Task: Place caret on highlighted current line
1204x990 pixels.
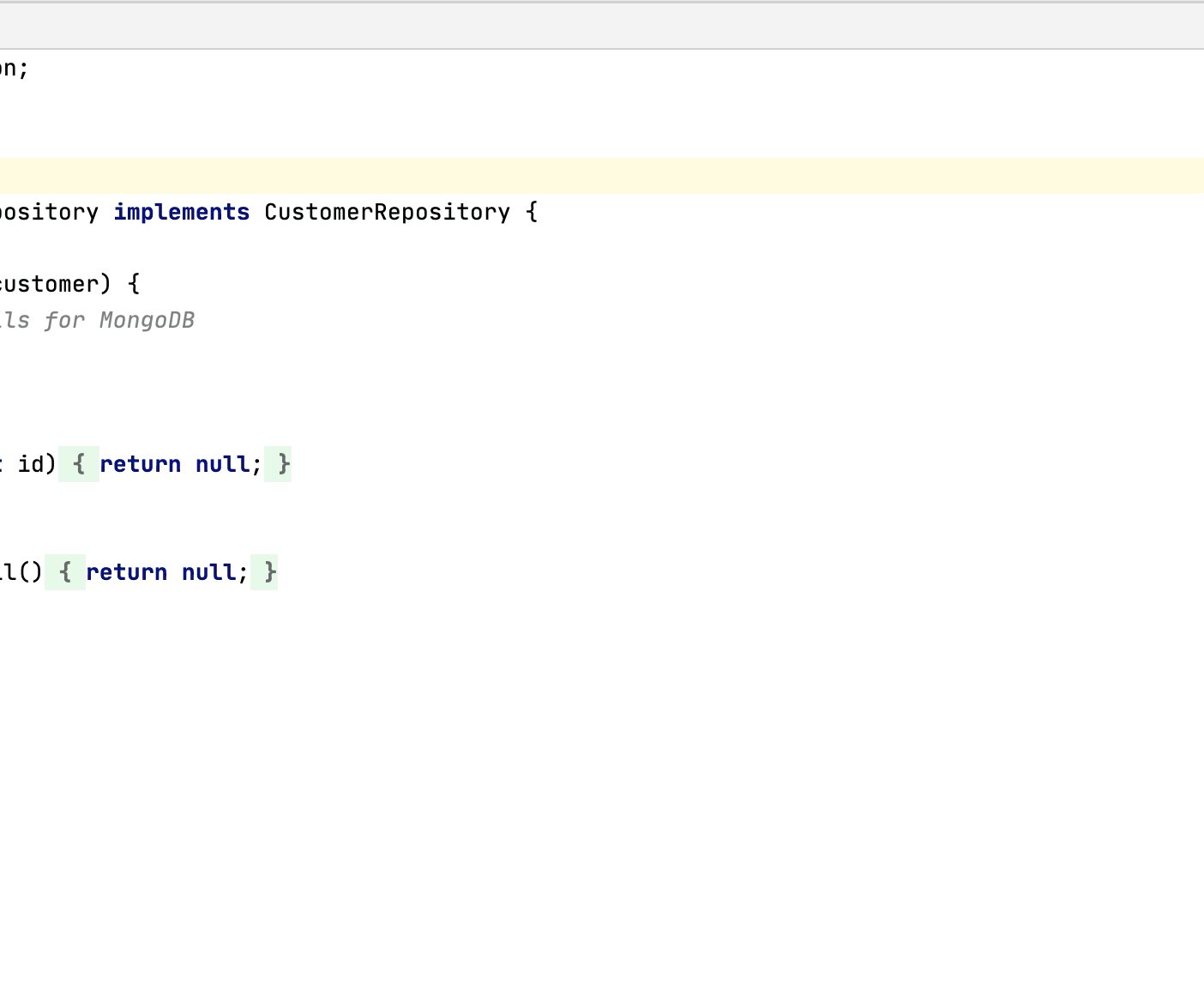Action: (x=602, y=176)
